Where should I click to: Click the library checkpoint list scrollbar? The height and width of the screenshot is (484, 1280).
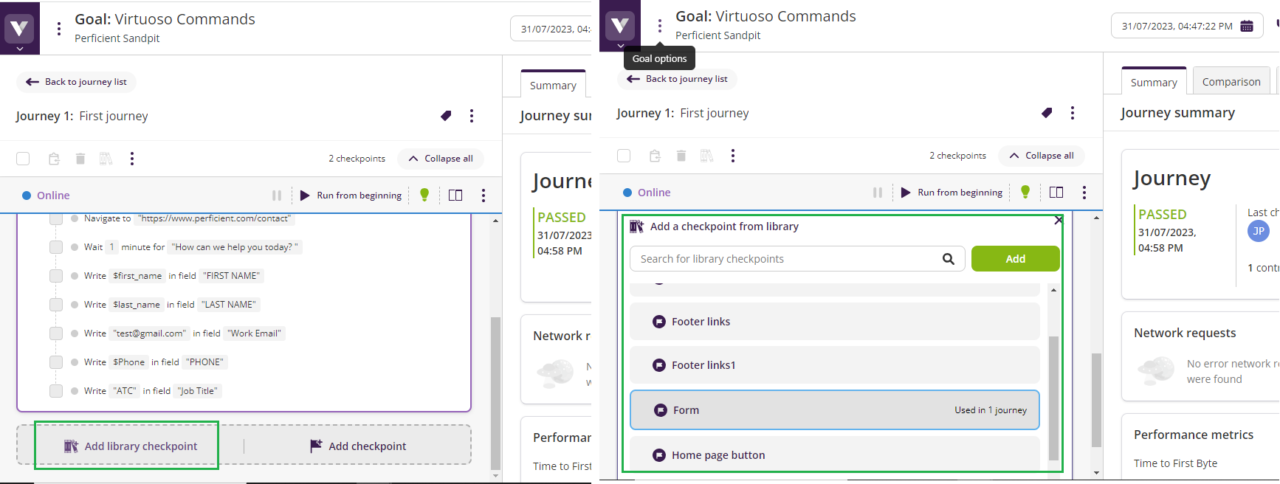(x=1053, y=390)
